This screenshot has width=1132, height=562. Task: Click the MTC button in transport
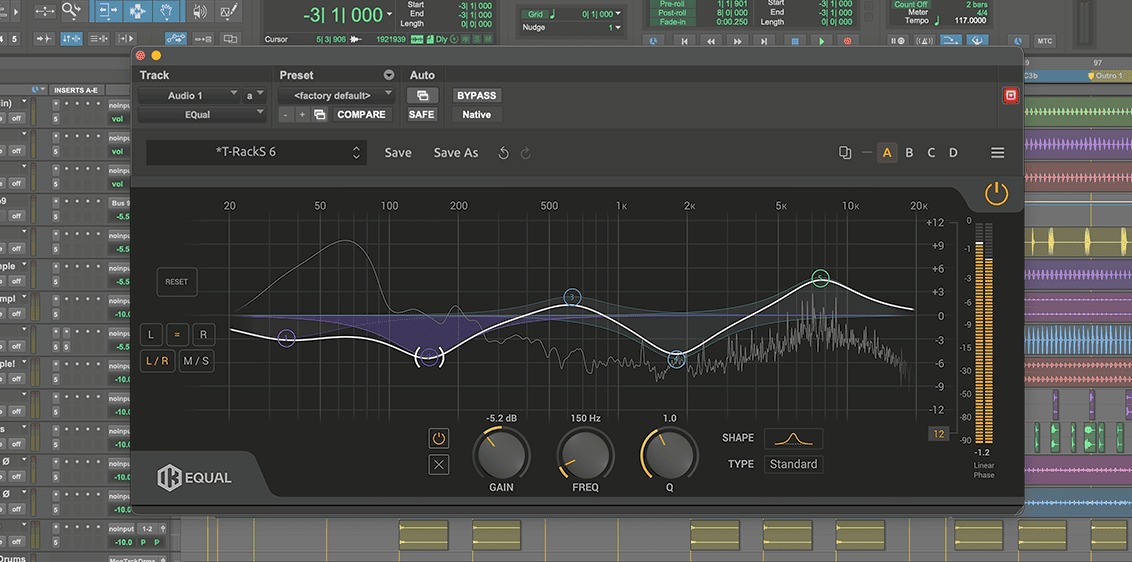click(1045, 41)
